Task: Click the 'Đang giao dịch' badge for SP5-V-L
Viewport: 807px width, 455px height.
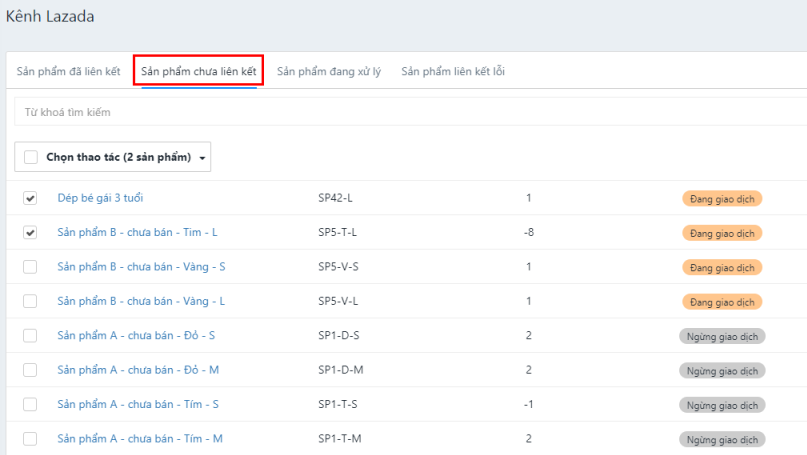Action: 722,302
